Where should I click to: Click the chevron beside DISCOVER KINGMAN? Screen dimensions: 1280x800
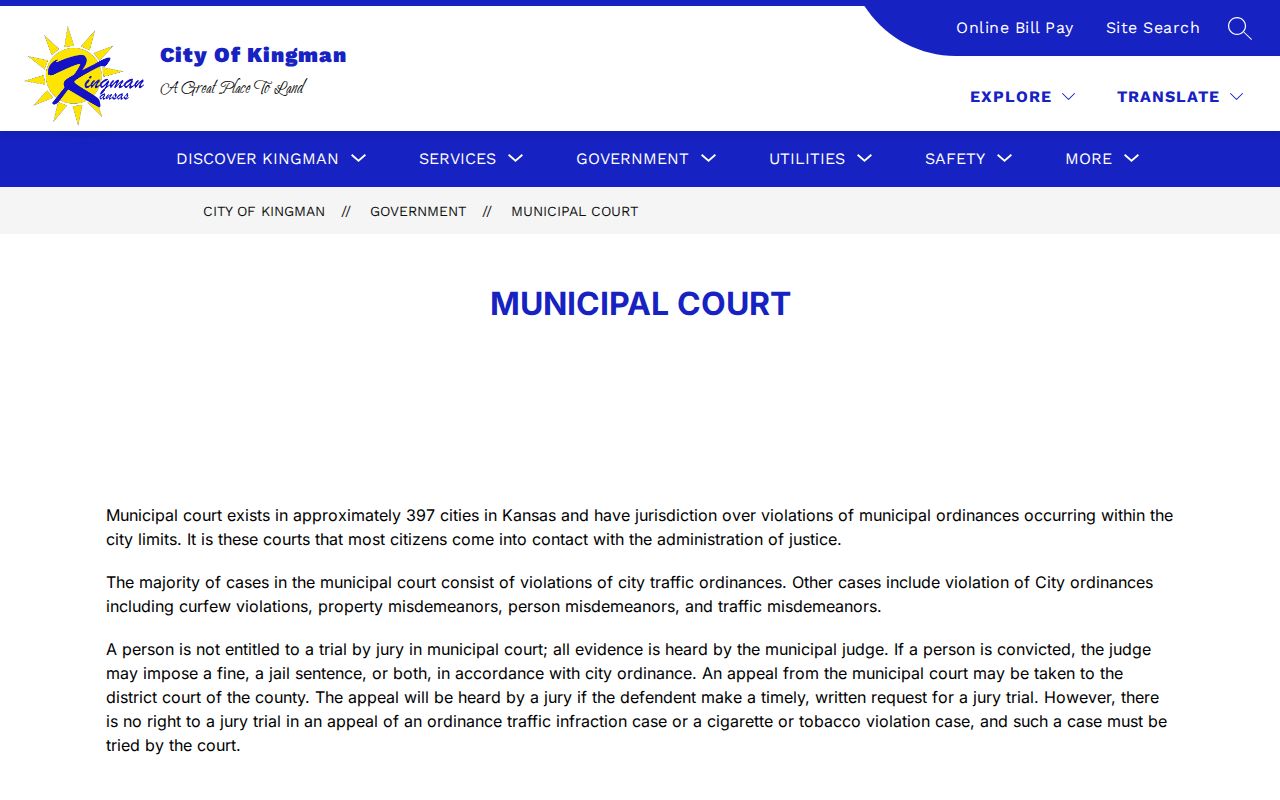pos(359,158)
